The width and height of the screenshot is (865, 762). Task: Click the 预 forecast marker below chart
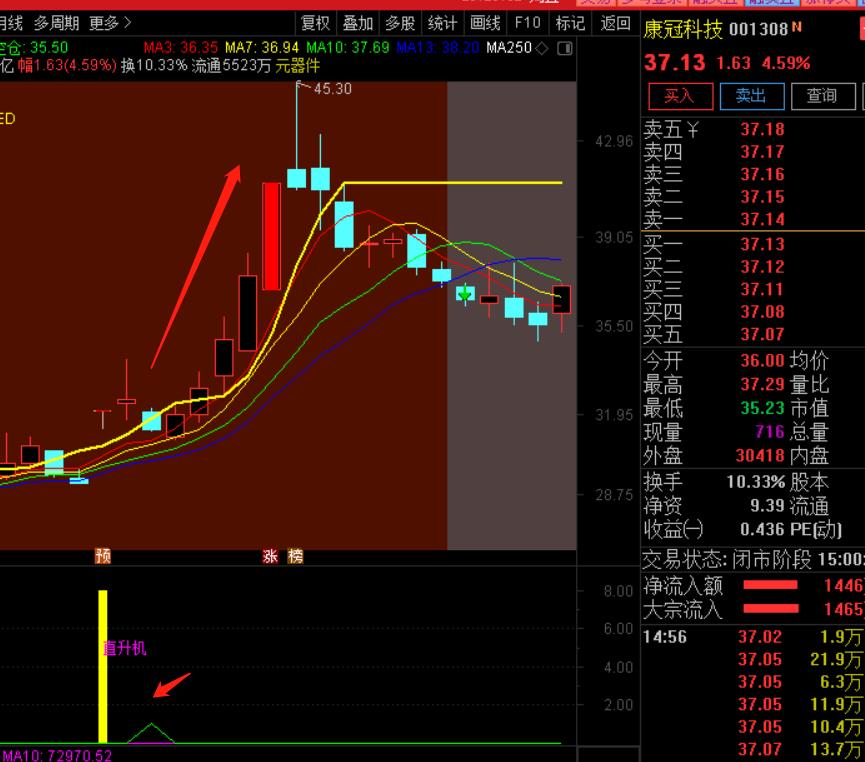103,556
